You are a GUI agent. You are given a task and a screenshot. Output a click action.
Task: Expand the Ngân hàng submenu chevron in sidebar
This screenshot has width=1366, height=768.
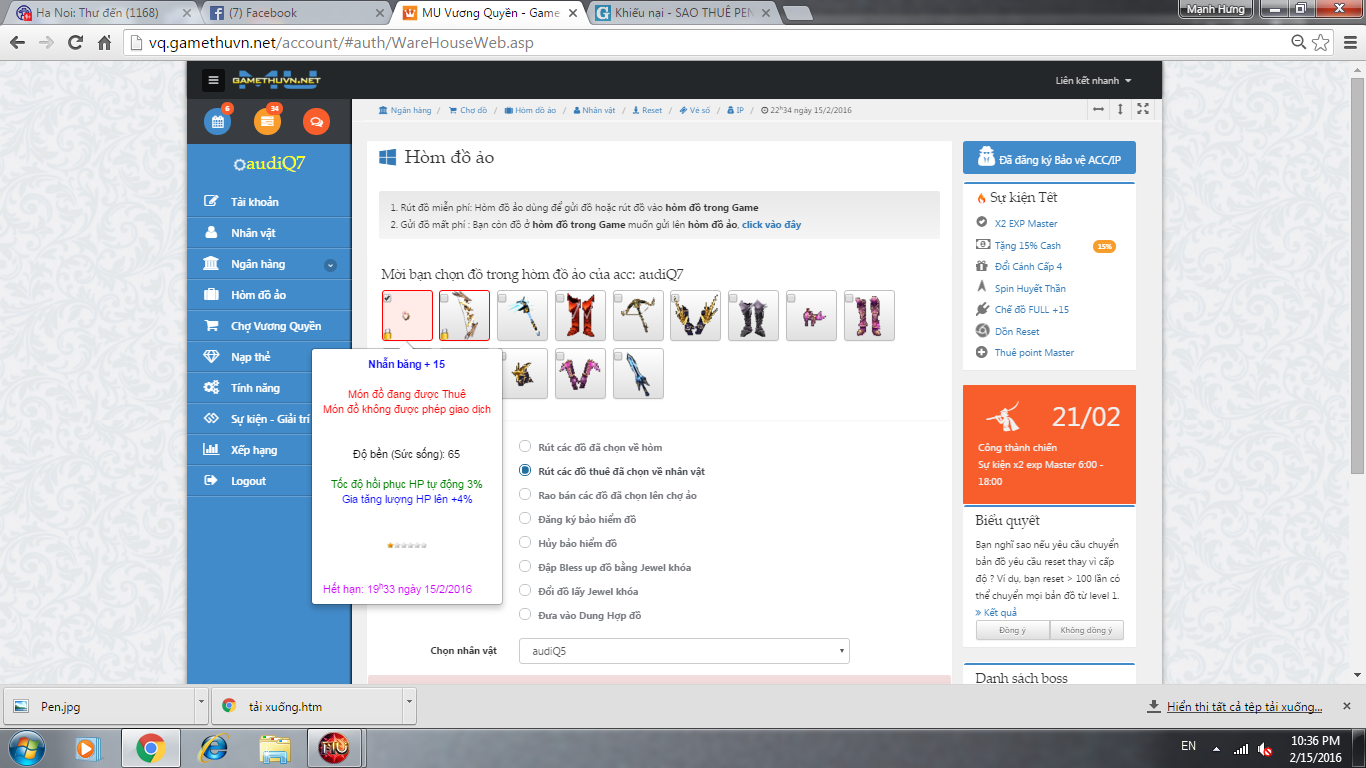pyautogui.click(x=330, y=265)
